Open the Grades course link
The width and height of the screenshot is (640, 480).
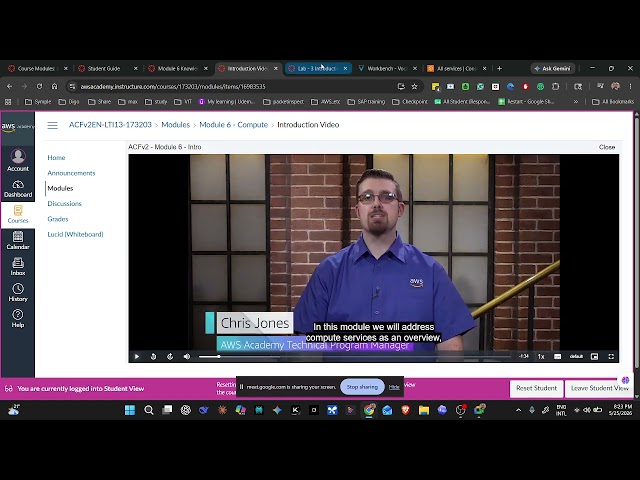tap(58, 219)
